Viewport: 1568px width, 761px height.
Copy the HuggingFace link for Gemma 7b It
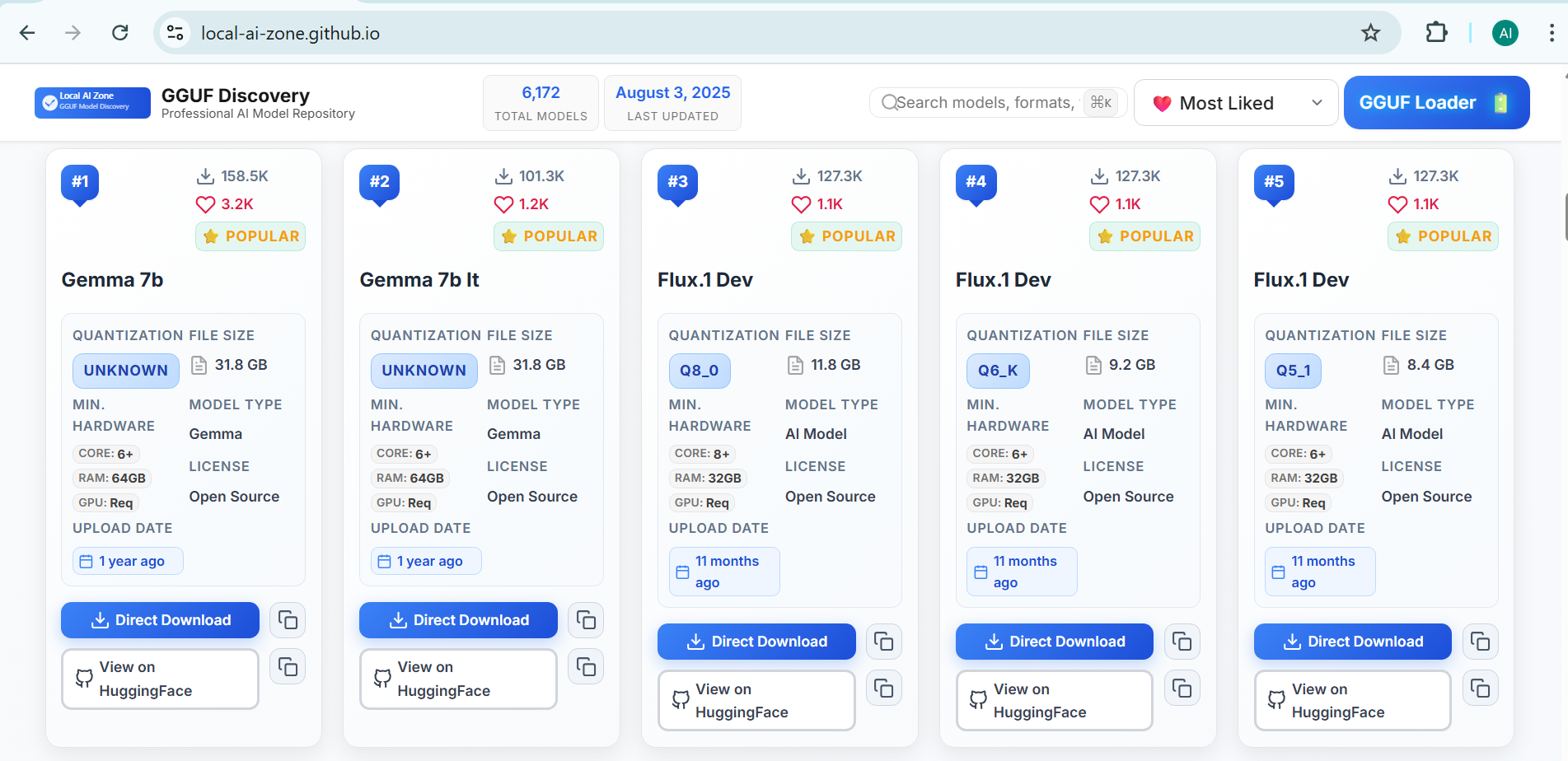click(586, 666)
